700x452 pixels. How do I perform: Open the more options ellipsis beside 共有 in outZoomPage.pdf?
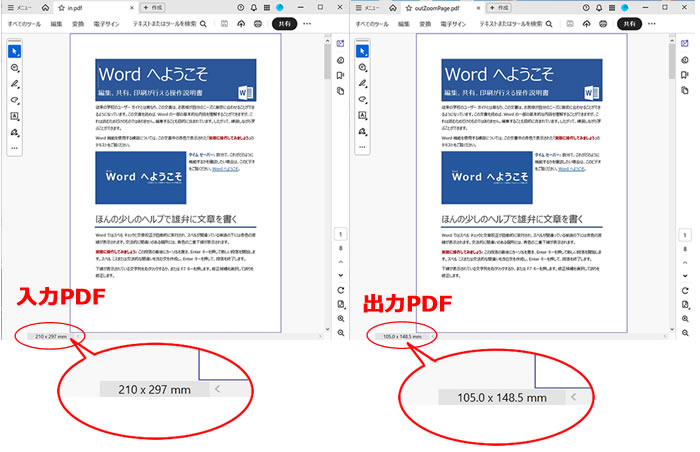click(652, 24)
